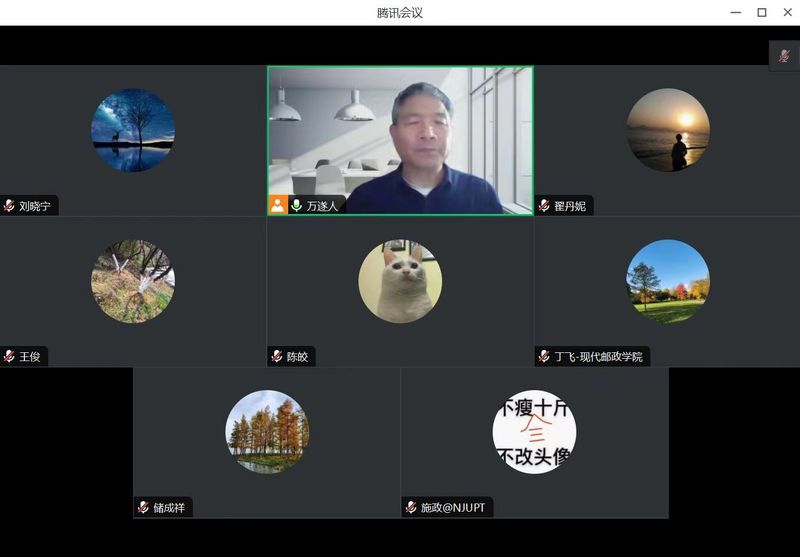The image size is (800, 557).
Task: Click 储成祥's autumn forest avatar
Action: tap(267, 431)
